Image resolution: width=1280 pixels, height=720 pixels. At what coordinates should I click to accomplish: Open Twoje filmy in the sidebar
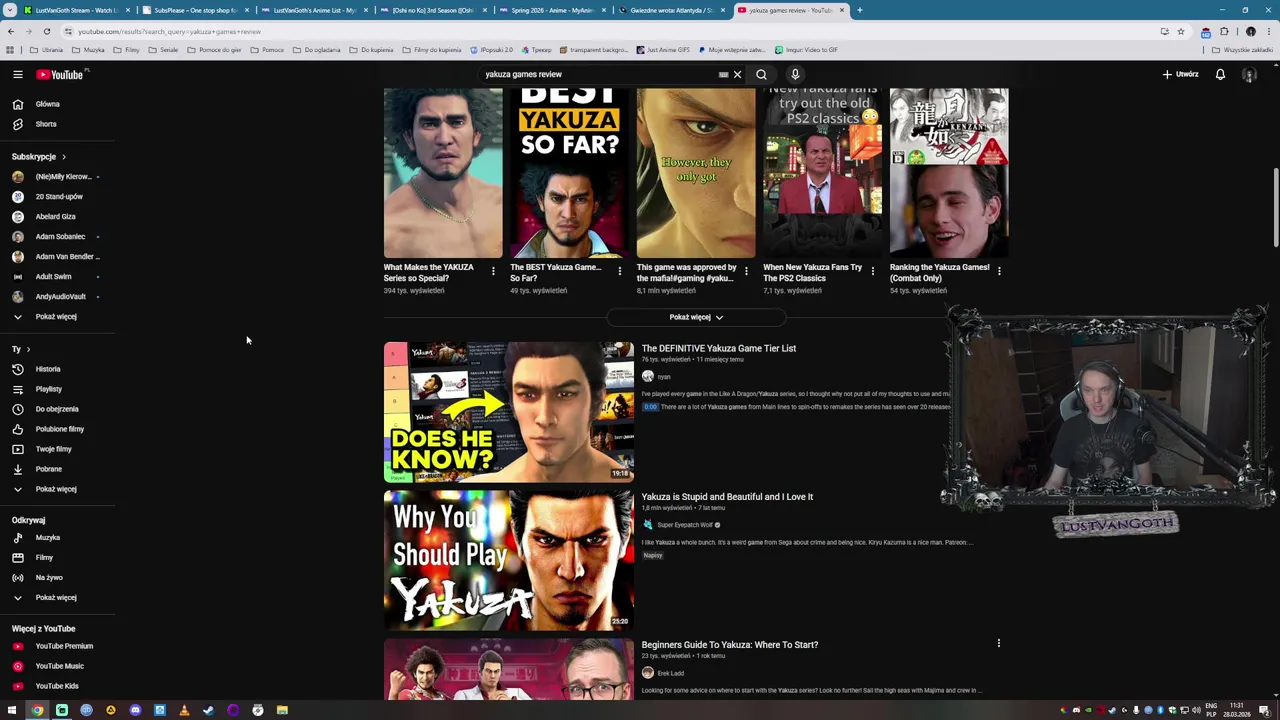(53, 449)
